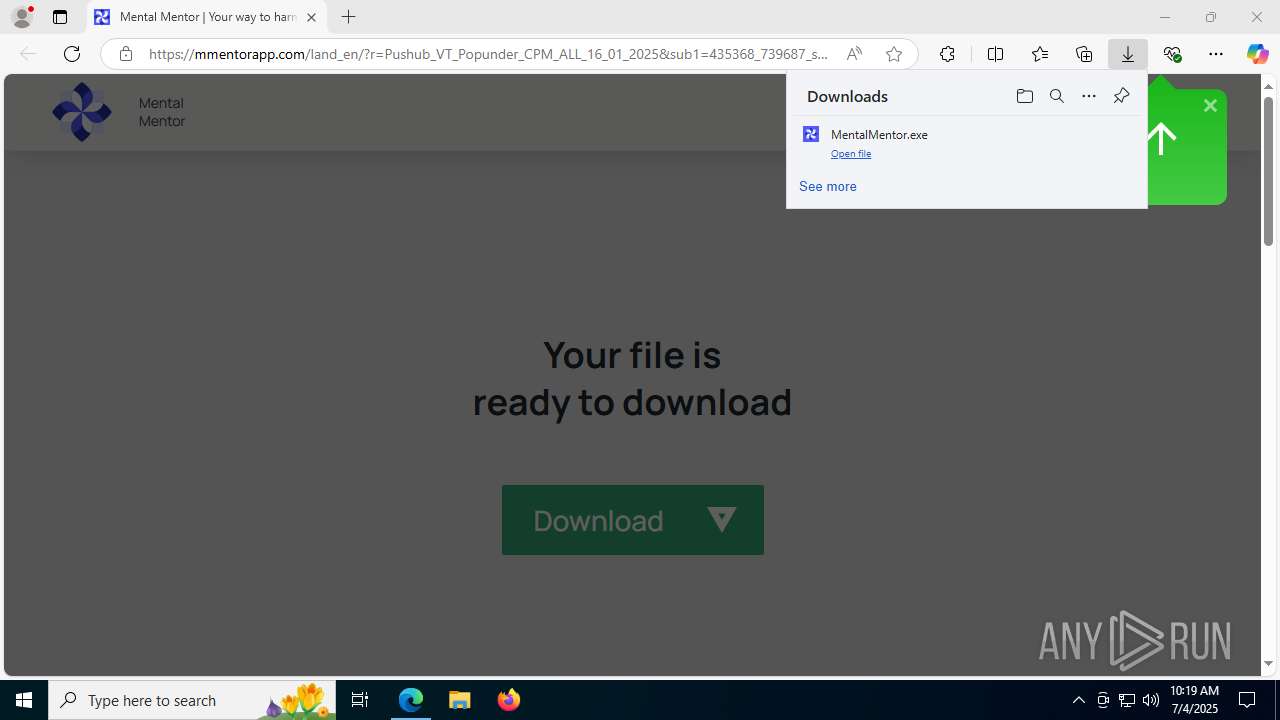
Task: Open notification center icon
Action: (1247, 700)
